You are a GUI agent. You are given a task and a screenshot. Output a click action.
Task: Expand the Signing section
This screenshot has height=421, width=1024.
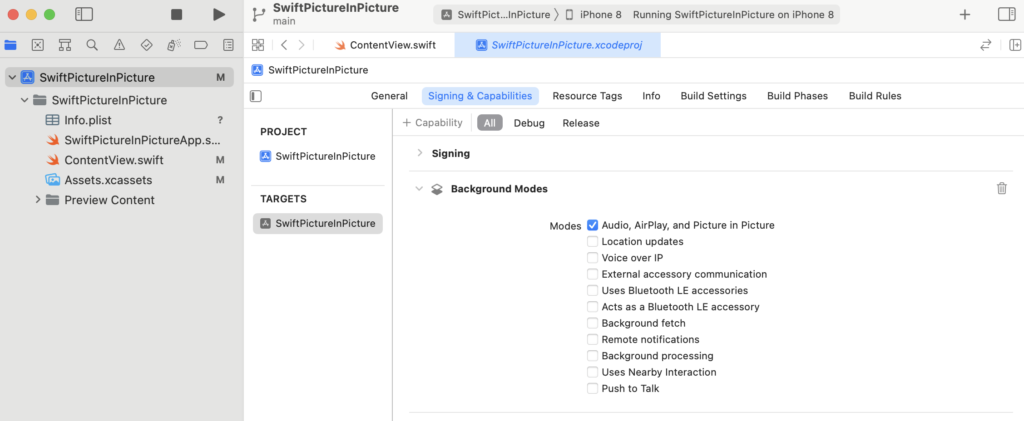pos(419,153)
